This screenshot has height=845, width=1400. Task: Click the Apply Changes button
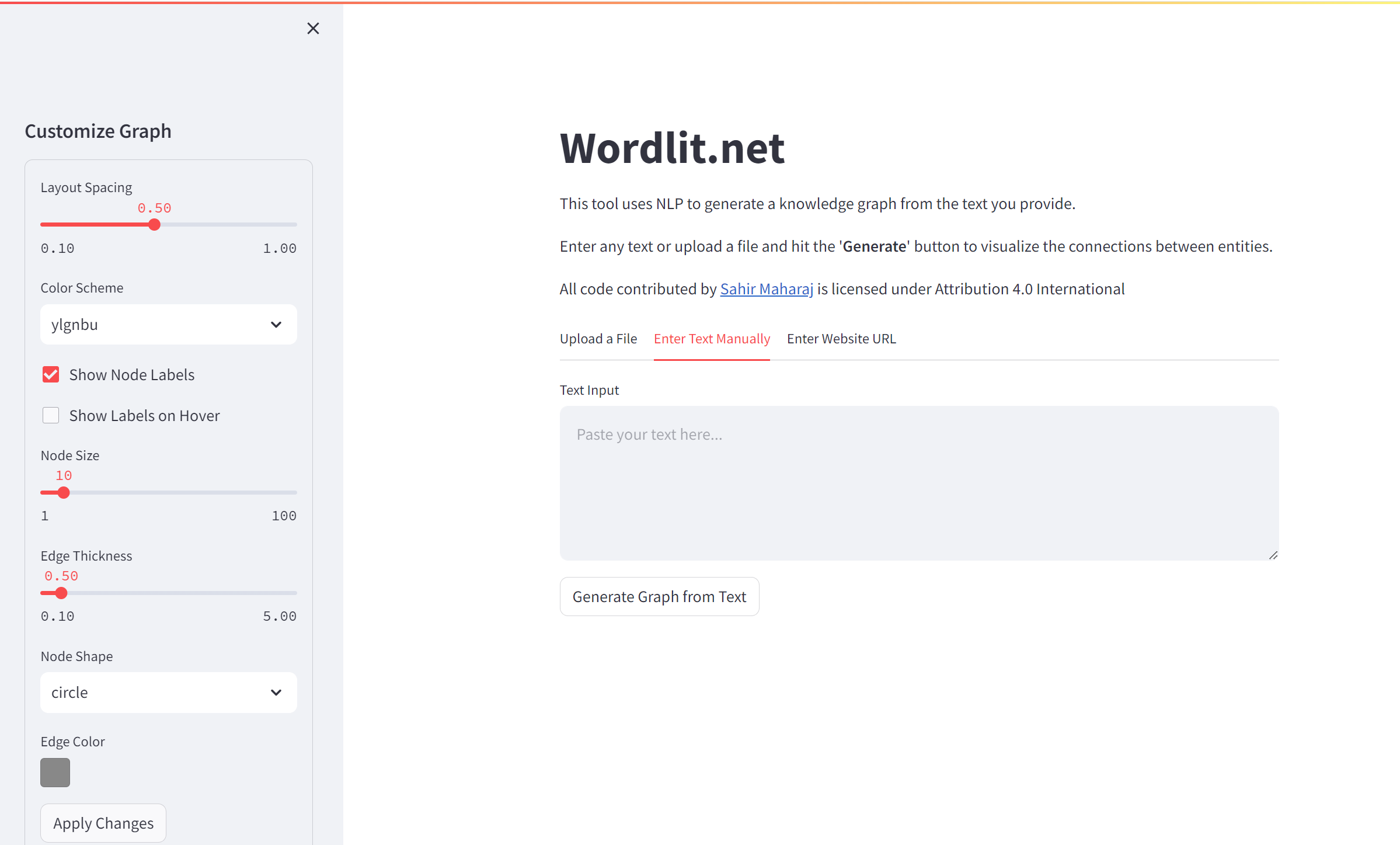click(103, 823)
